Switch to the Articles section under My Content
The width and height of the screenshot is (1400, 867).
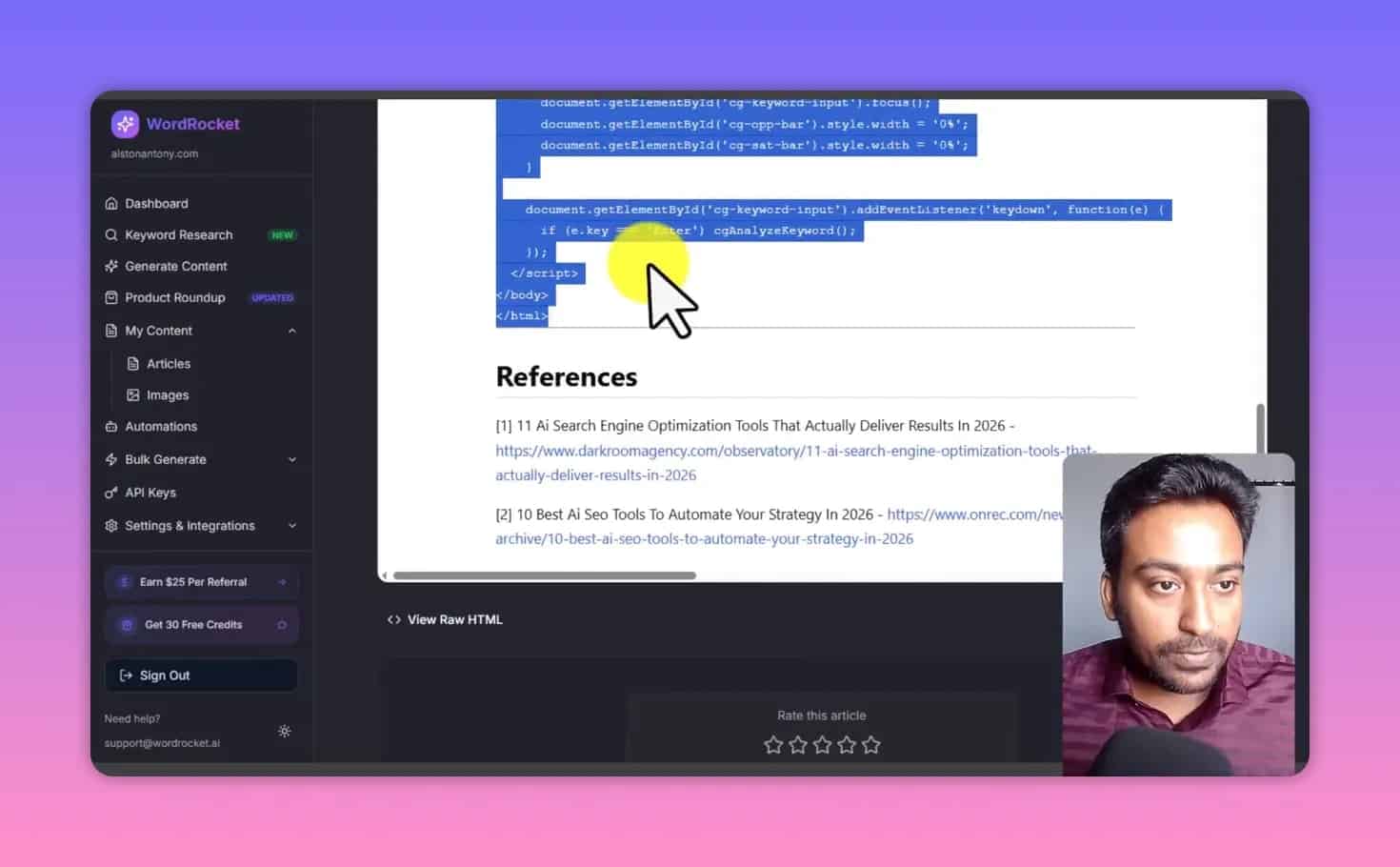170,363
